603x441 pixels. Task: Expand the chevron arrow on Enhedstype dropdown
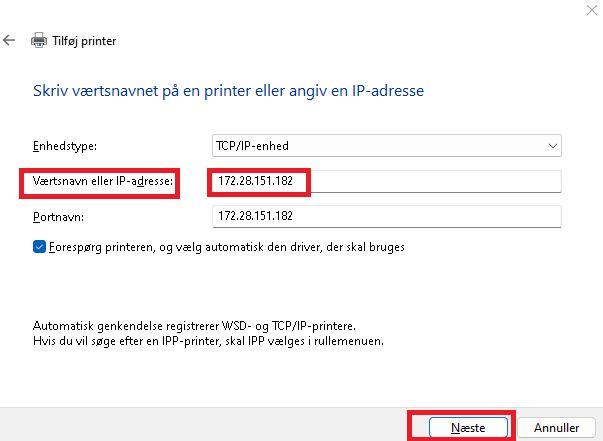553,146
